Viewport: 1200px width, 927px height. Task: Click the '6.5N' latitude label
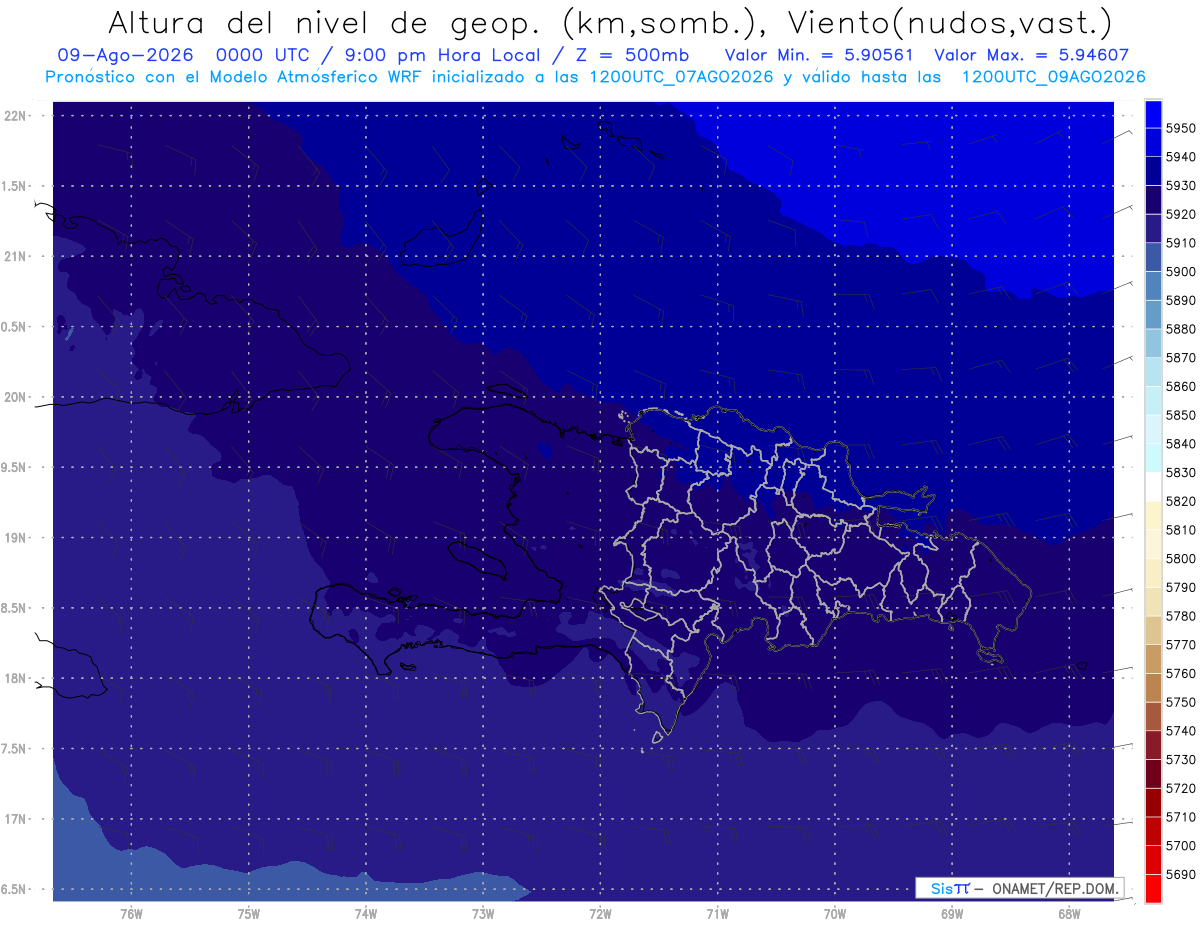tap(15, 889)
